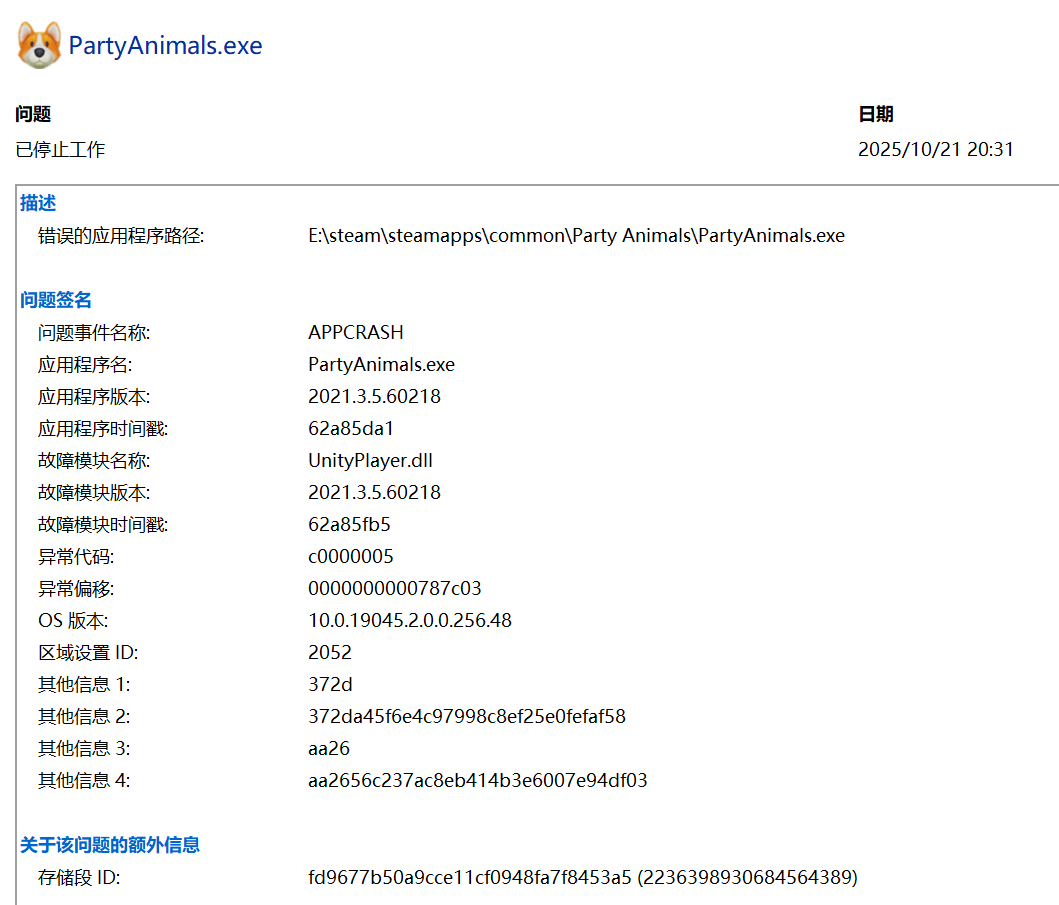Click exception offset value 0000000000787c03
The image size is (1059, 905).
click(x=395, y=588)
